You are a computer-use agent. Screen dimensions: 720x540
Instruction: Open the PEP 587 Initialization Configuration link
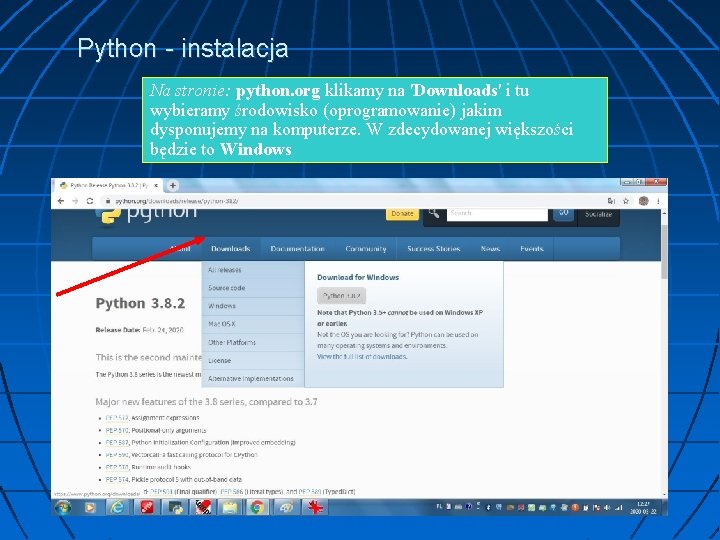point(117,443)
